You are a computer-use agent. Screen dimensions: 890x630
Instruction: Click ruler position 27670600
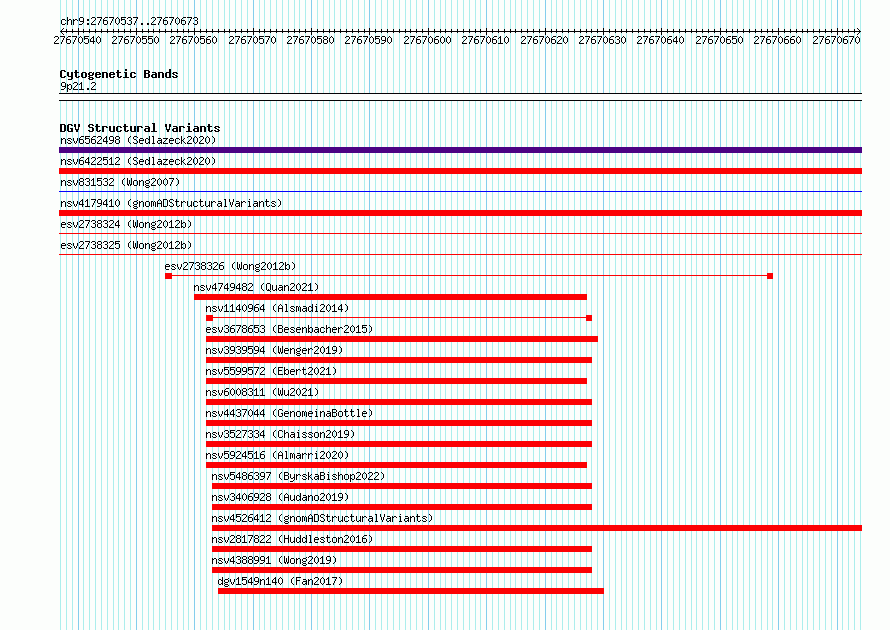[x=427, y=40]
